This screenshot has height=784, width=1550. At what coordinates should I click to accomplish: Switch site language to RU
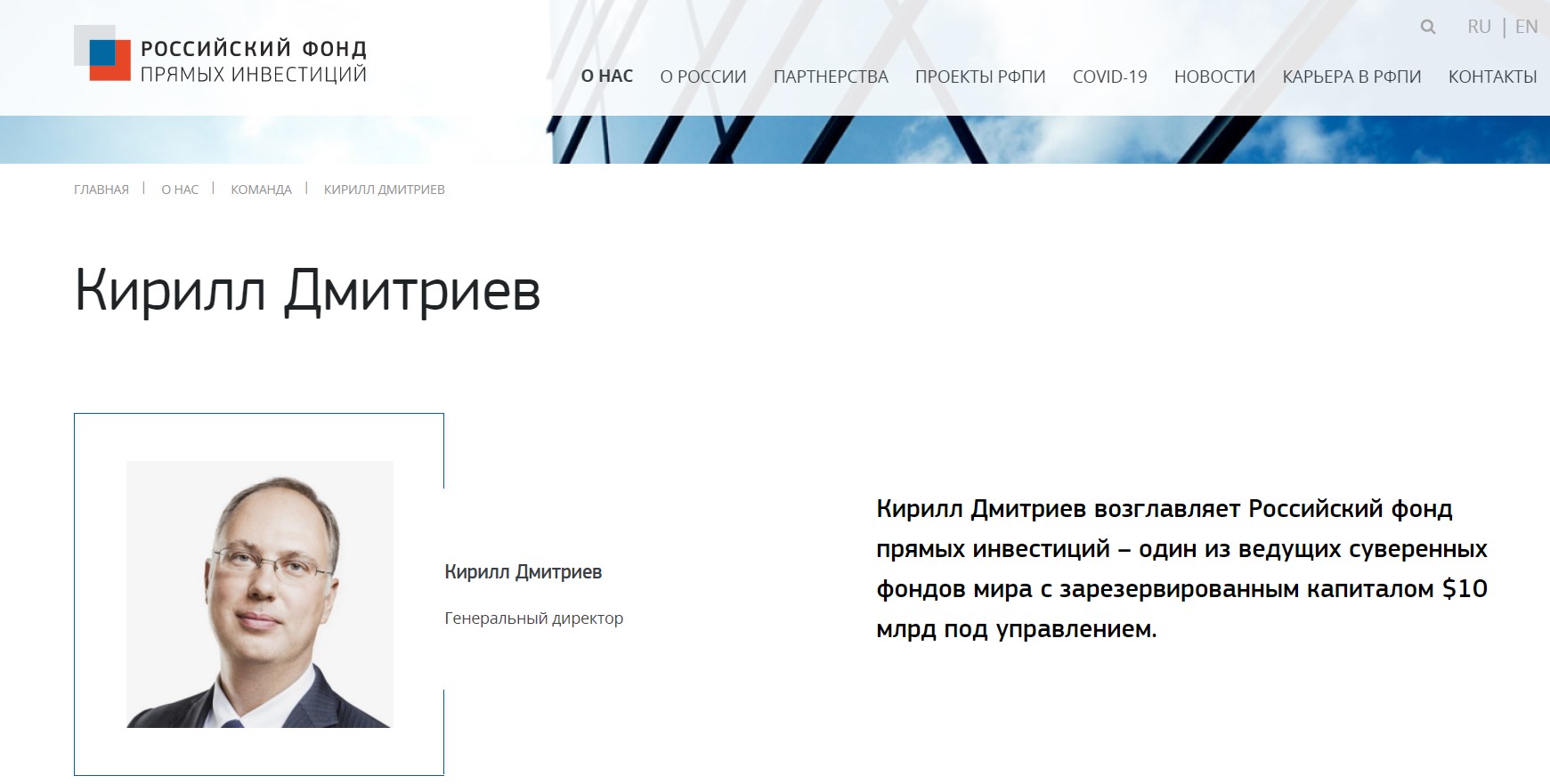pyautogui.click(x=1479, y=27)
